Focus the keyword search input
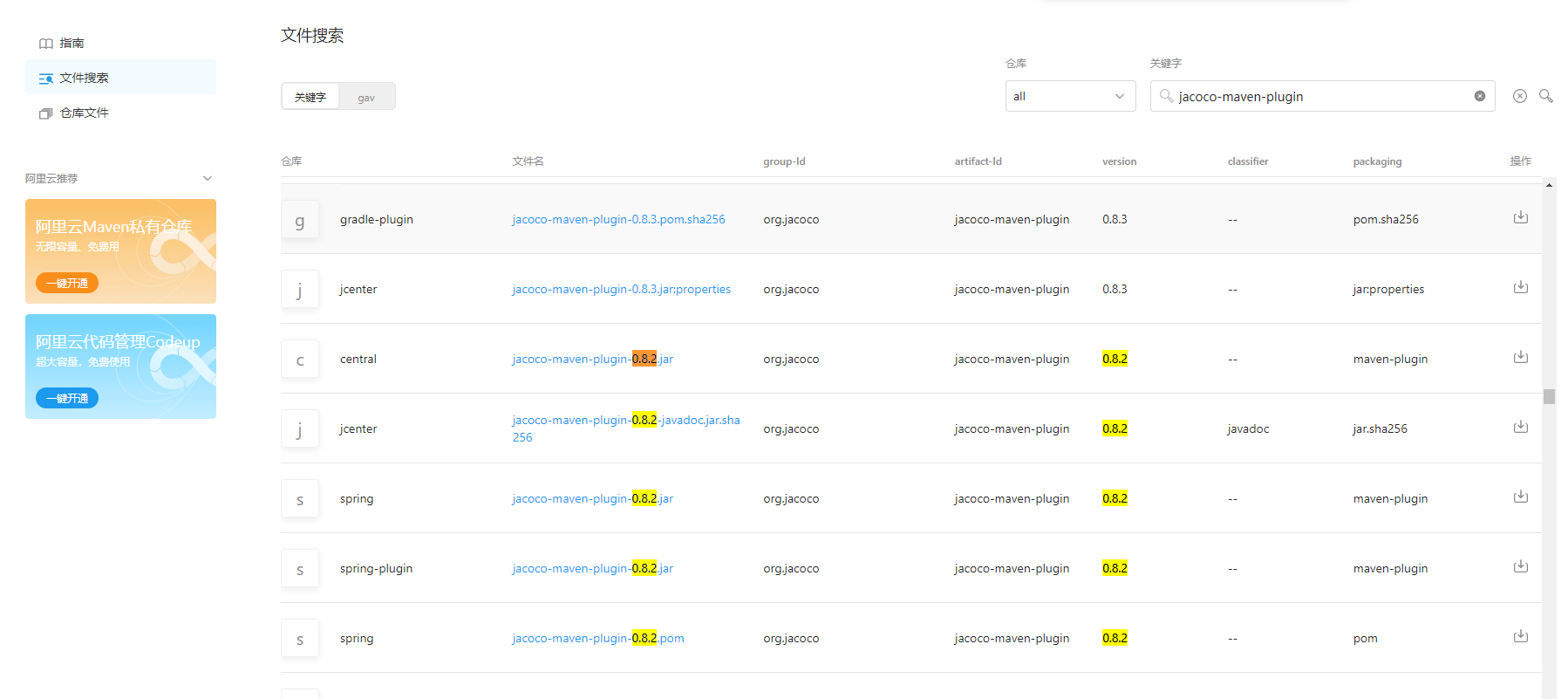The image size is (1568, 699). [x=1322, y=96]
